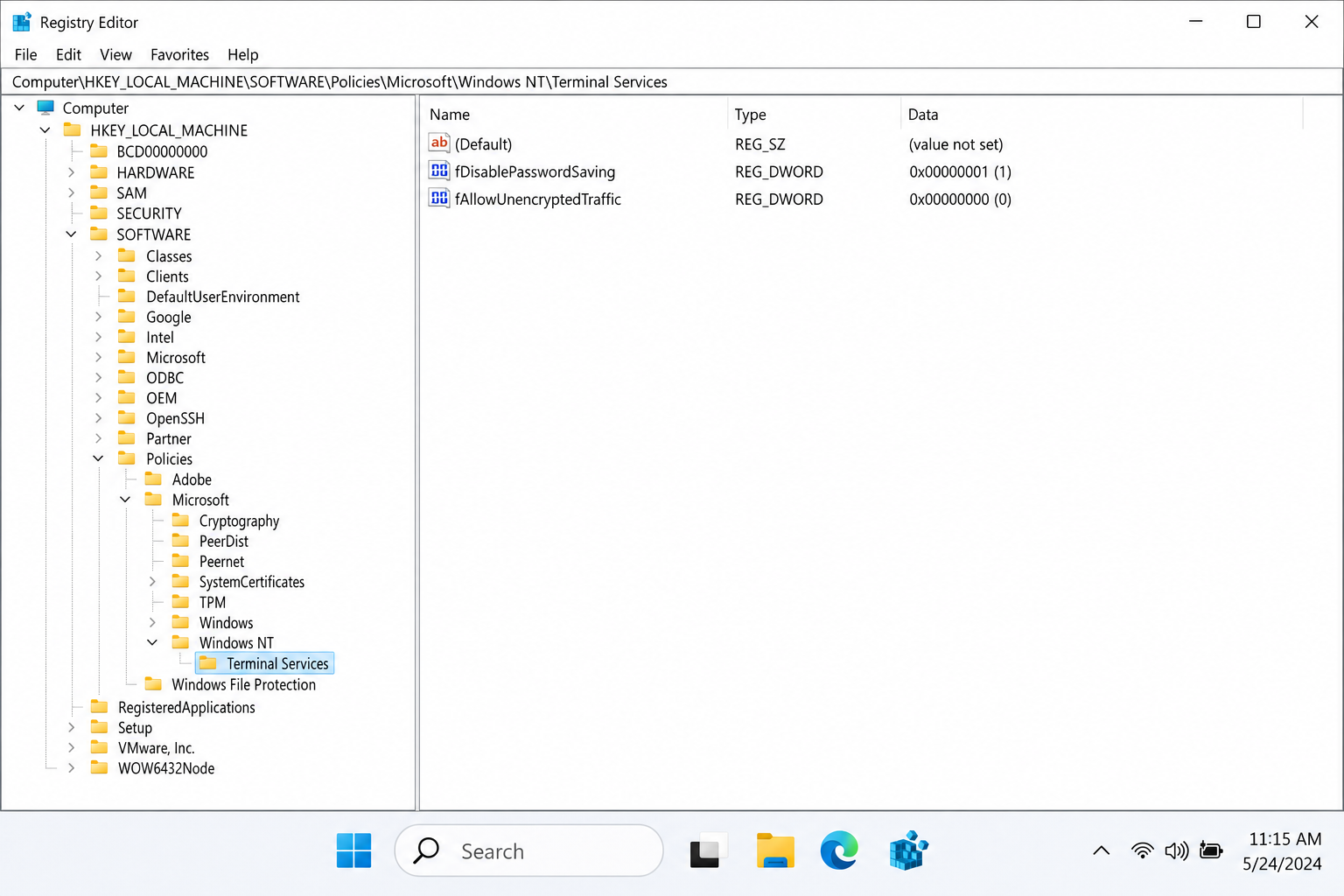This screenshot has height=896, width=1344.
Task: Click the Registry Editor taskbar icon
Action: tap(908, 850)
